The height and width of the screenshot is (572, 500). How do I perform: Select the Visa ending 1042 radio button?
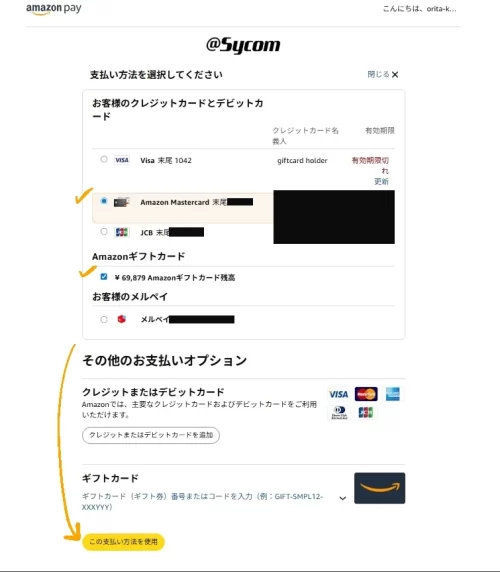pos(104,159)
